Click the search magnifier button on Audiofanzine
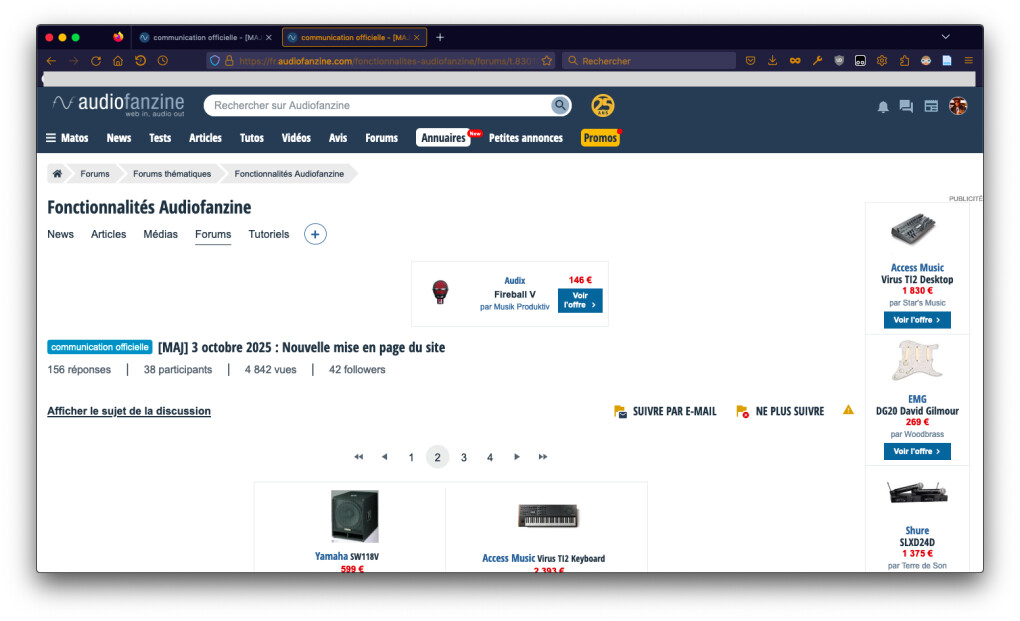The width and height of the screenshot is (1020, 621). [x=559, y=105]
